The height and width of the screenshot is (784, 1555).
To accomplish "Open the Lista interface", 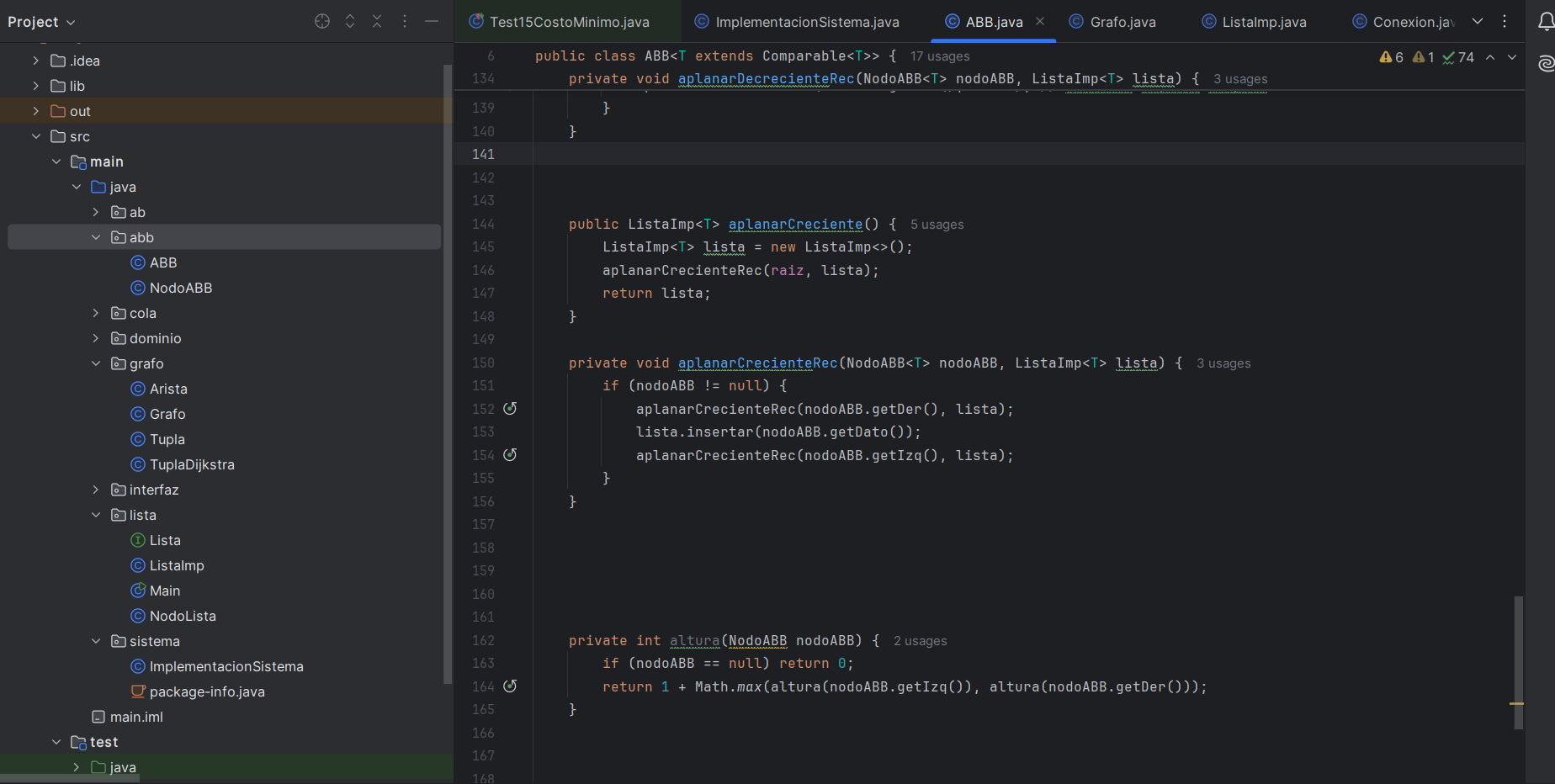I will point(156,540).
